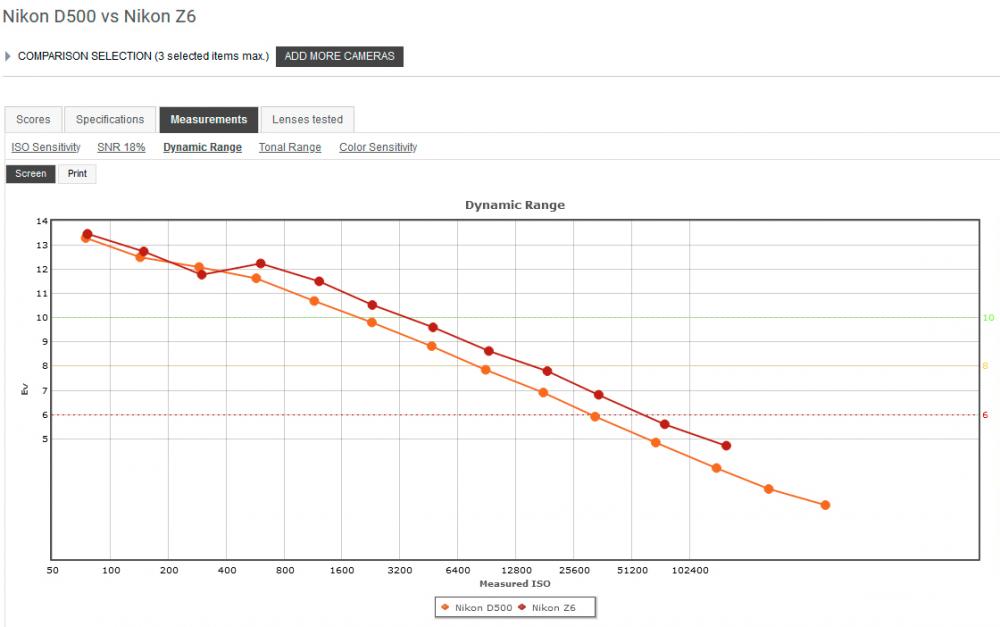Click the Z6 data point above ISO 800
The image size is (1000, 627).
[x=260, y=263]
